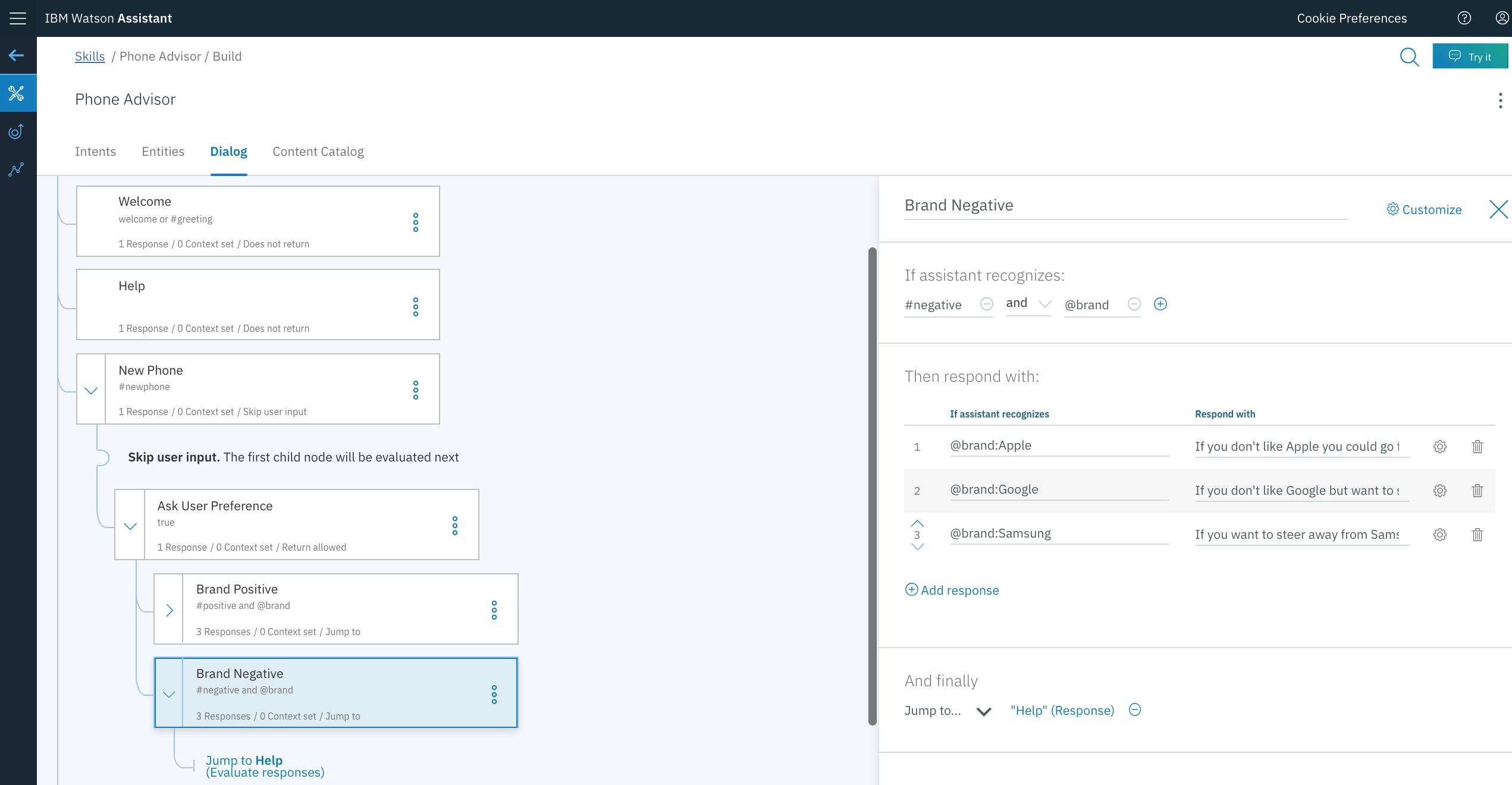Open the hamburger navigation menu
1512x785 pixels.
(18, 18)
